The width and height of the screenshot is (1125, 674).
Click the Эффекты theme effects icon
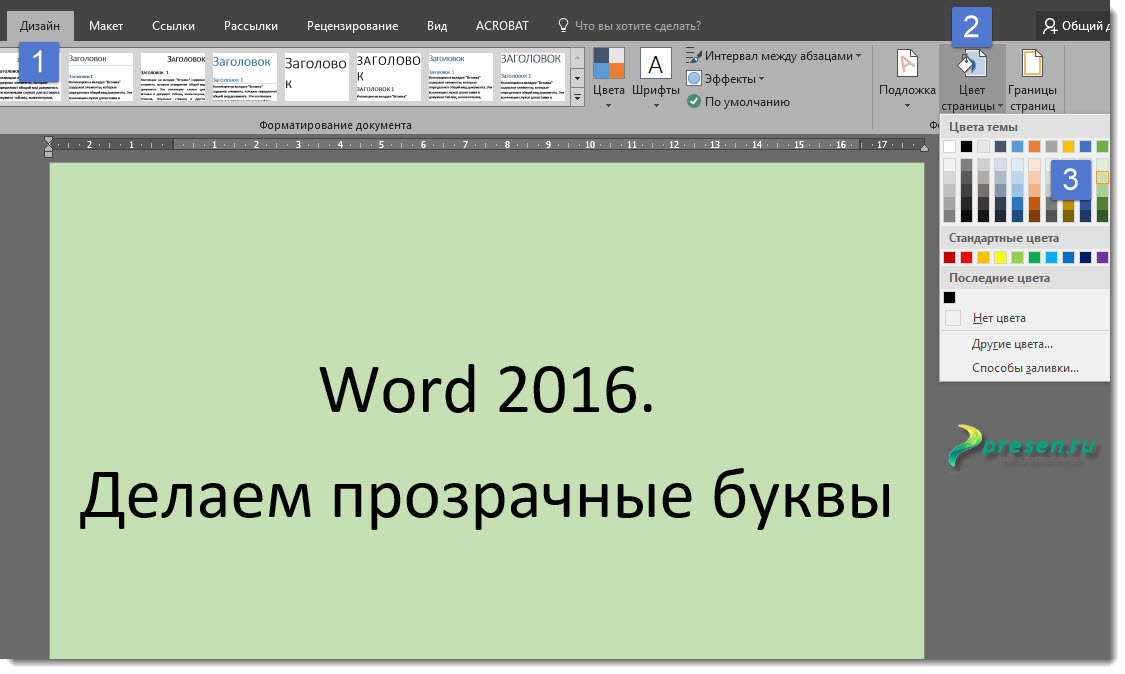coord(694,78)
